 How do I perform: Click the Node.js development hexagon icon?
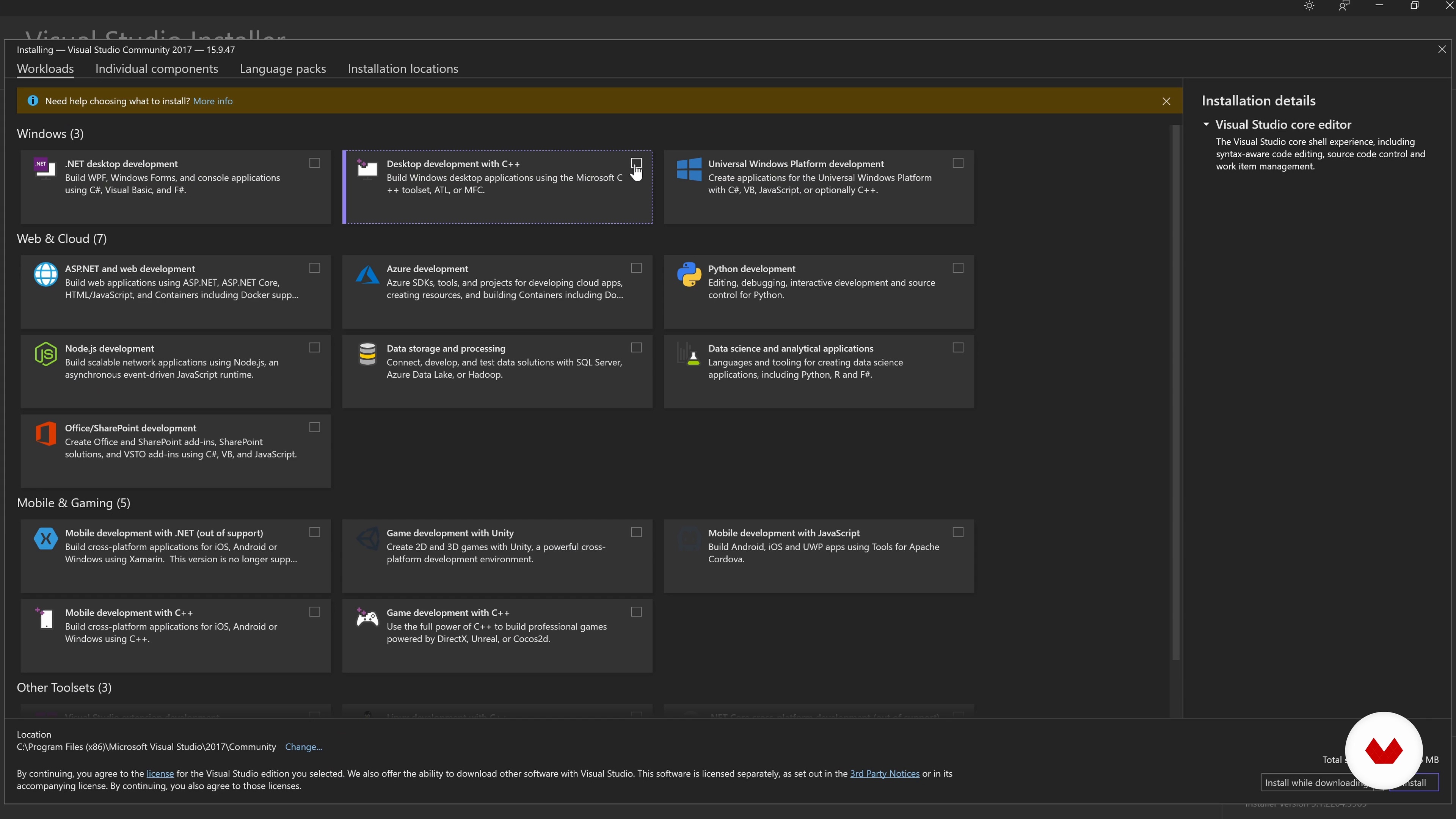pyautogui.click(x=45, y=354)
